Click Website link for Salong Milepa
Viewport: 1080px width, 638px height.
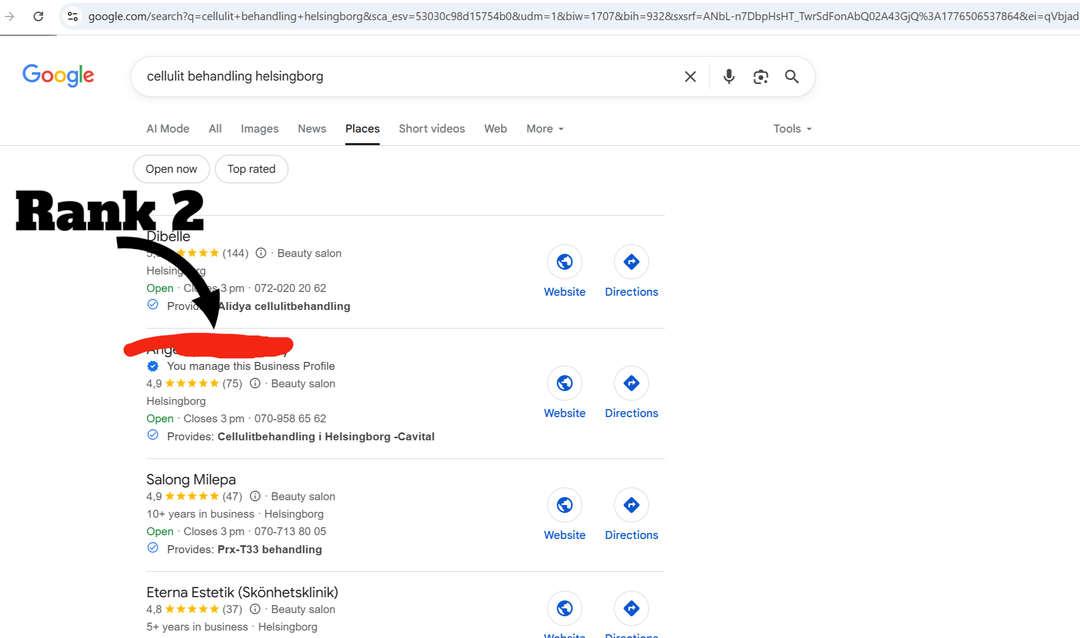[x=565, y=535]
